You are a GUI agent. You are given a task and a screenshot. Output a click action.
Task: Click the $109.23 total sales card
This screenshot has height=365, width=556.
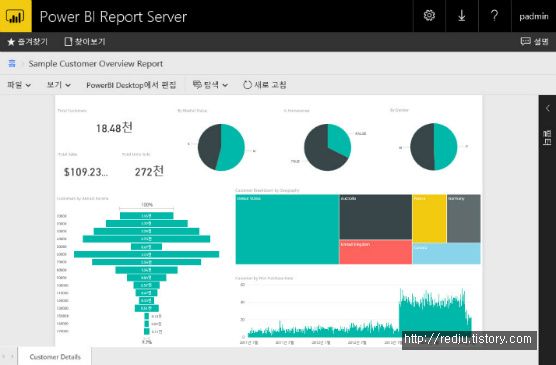86,172
